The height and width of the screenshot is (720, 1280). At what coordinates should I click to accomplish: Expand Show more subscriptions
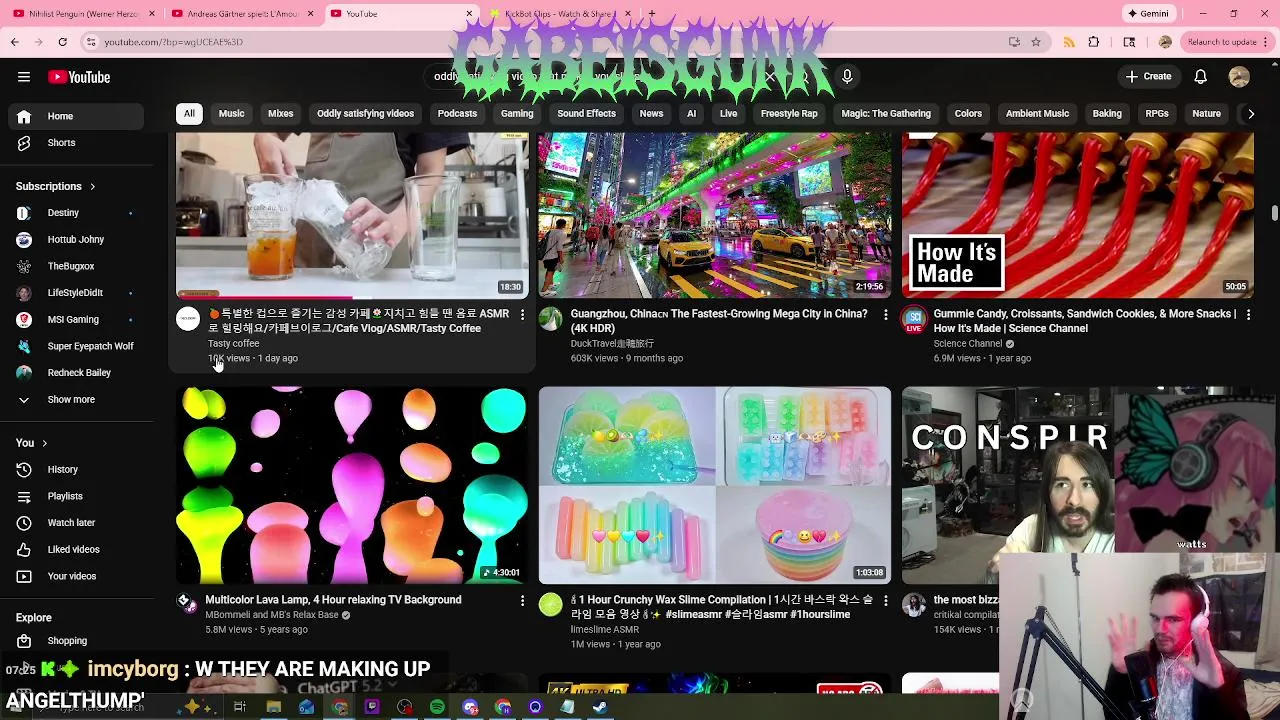pos(76,399)
